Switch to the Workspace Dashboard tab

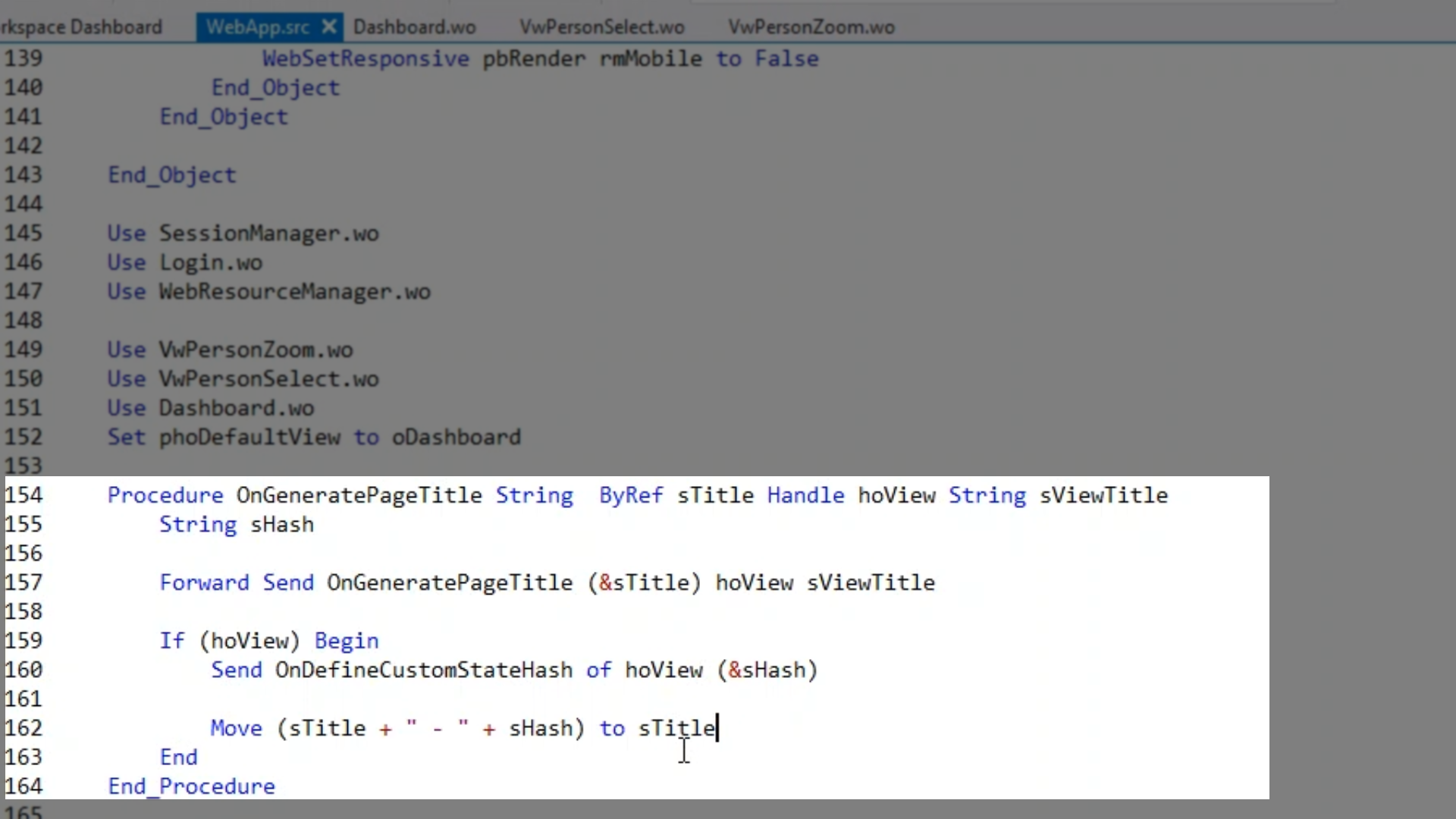[x=81, y=27]
